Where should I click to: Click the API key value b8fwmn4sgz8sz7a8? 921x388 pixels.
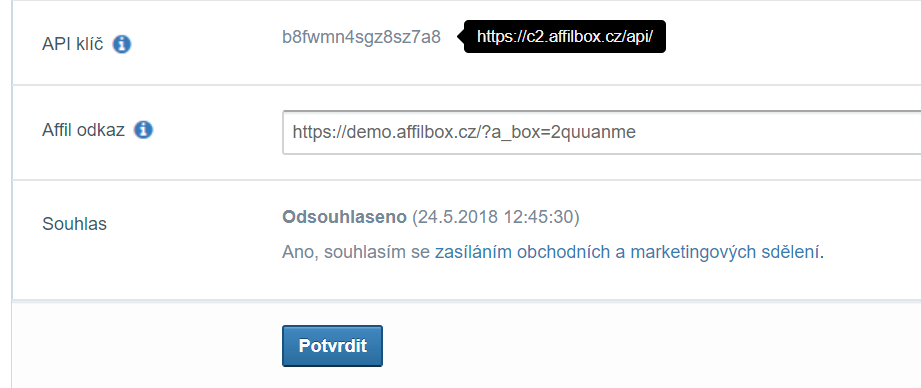(361, 37)
